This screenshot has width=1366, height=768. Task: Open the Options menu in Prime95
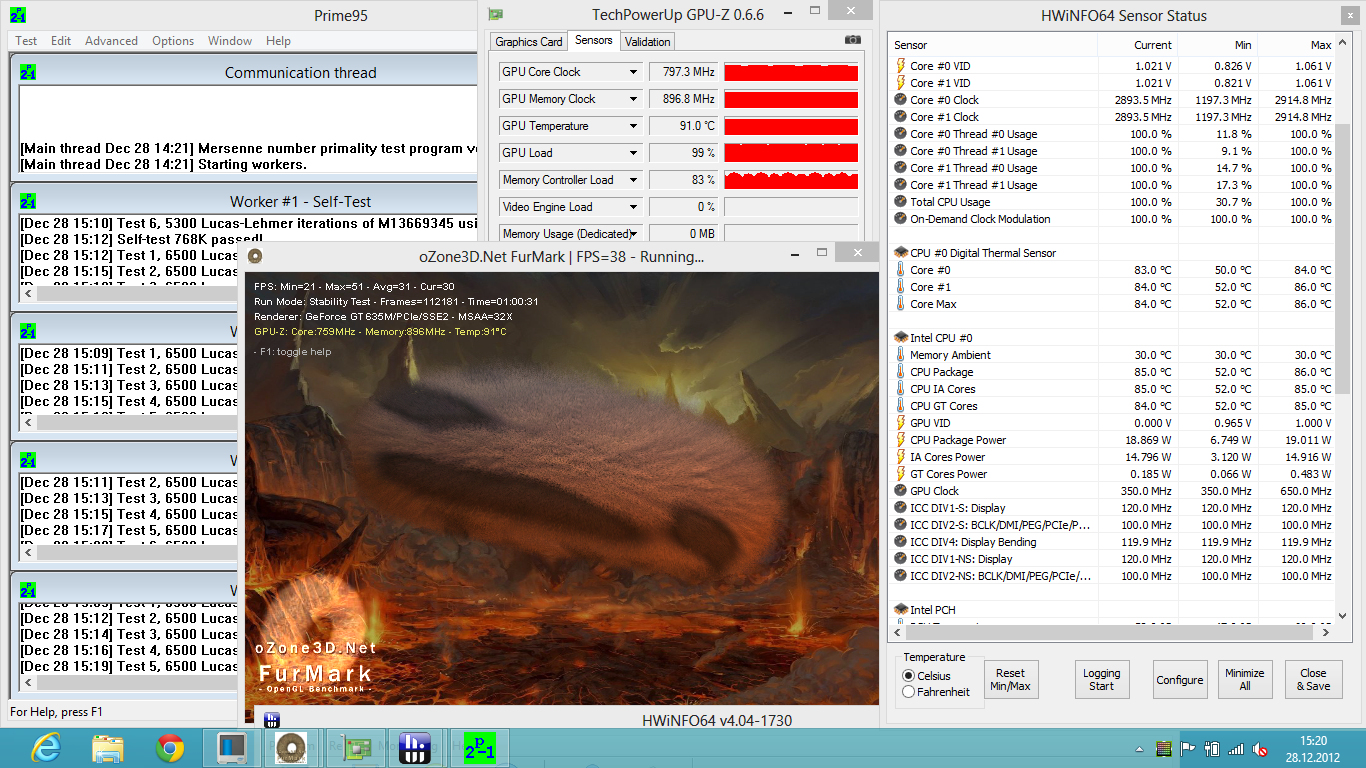(173, 41)
